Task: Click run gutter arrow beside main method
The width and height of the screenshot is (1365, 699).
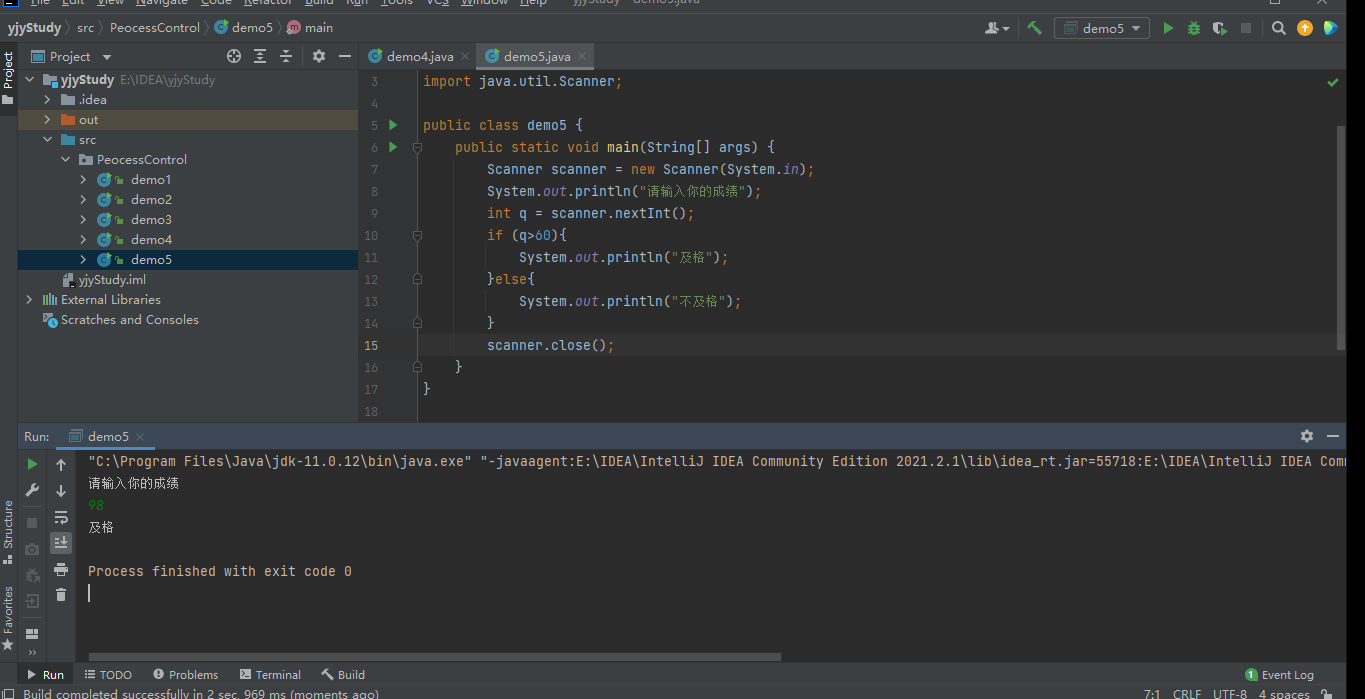Action: [x=393, y=147]
